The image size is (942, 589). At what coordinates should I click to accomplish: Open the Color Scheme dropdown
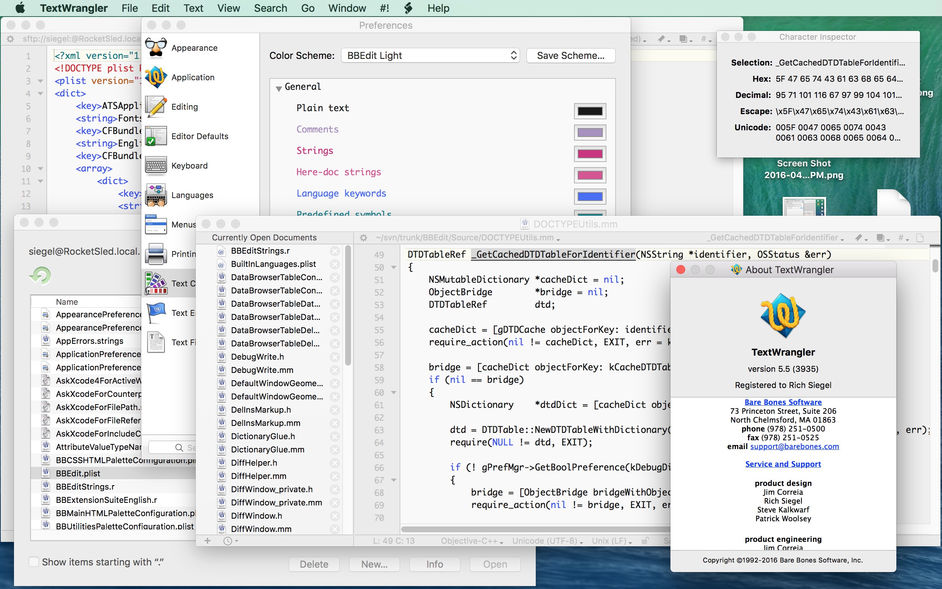pyautogui.click(x=430, y=56)
